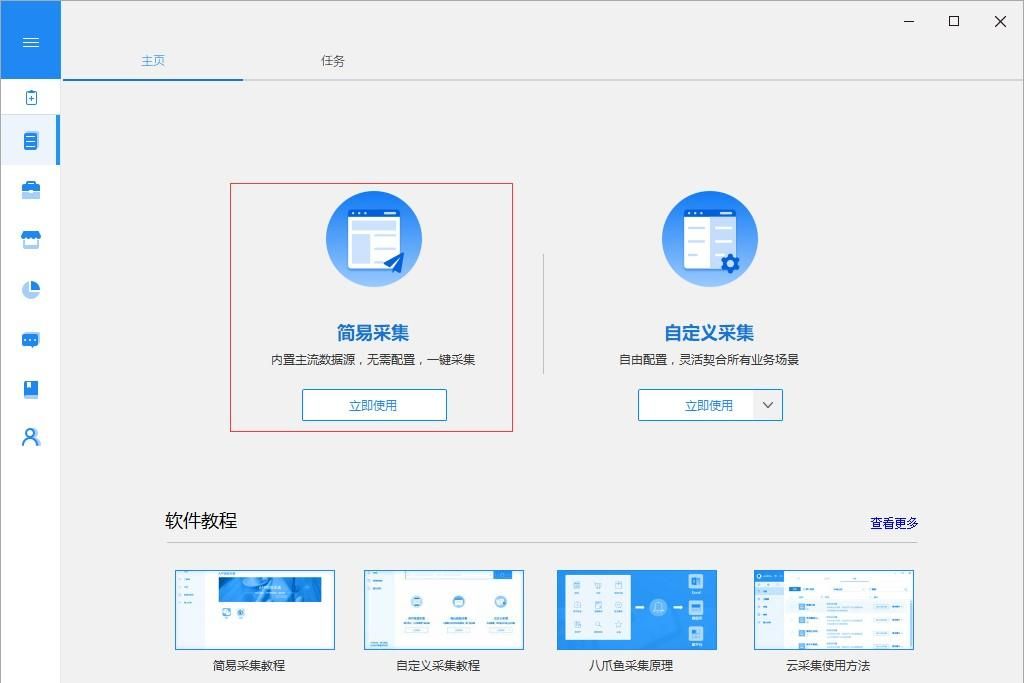Open the tutorial book icon in sidebar
The image size is (1024, 683).
[31, 389]
